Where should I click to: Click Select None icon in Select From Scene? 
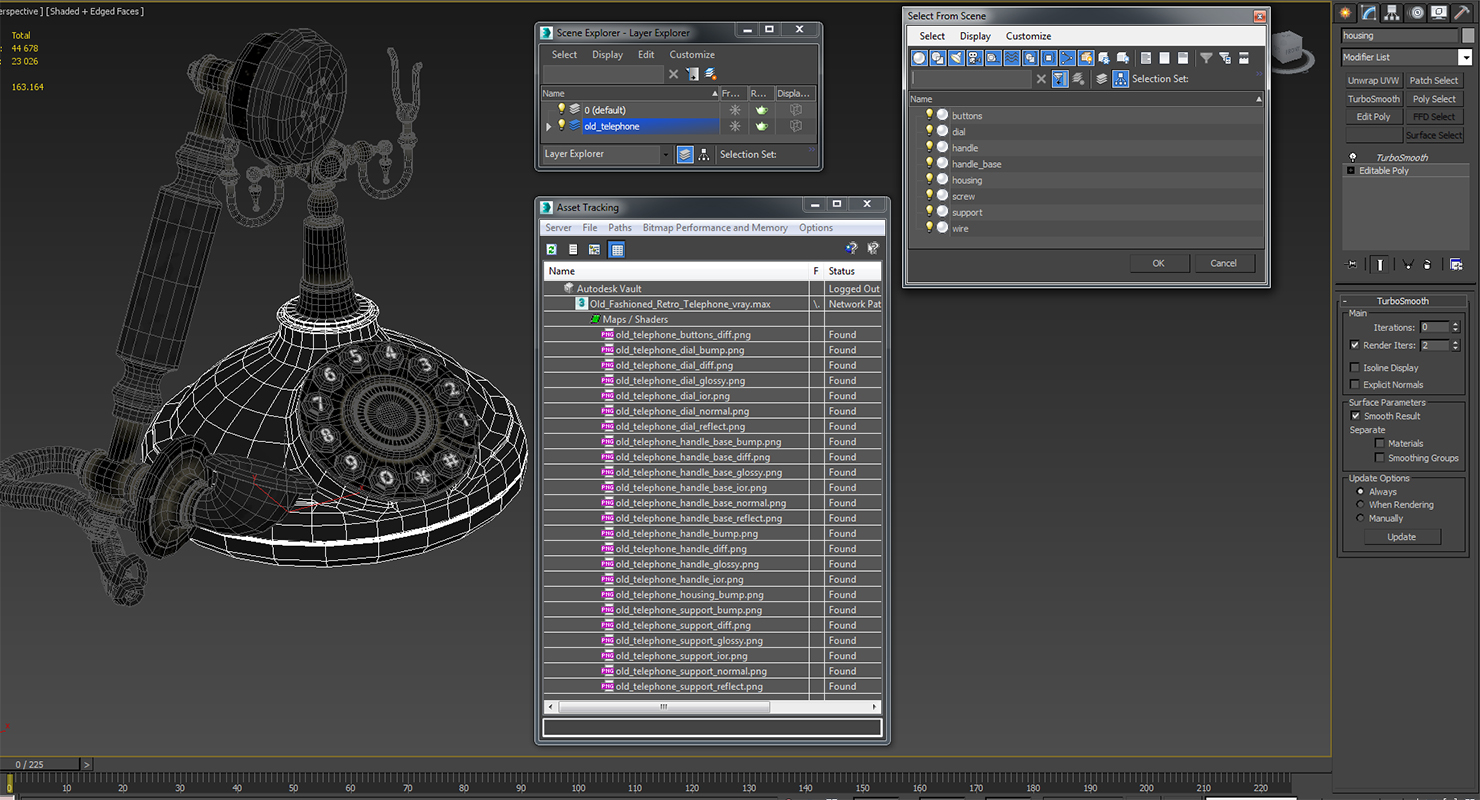click(1164, 58)
